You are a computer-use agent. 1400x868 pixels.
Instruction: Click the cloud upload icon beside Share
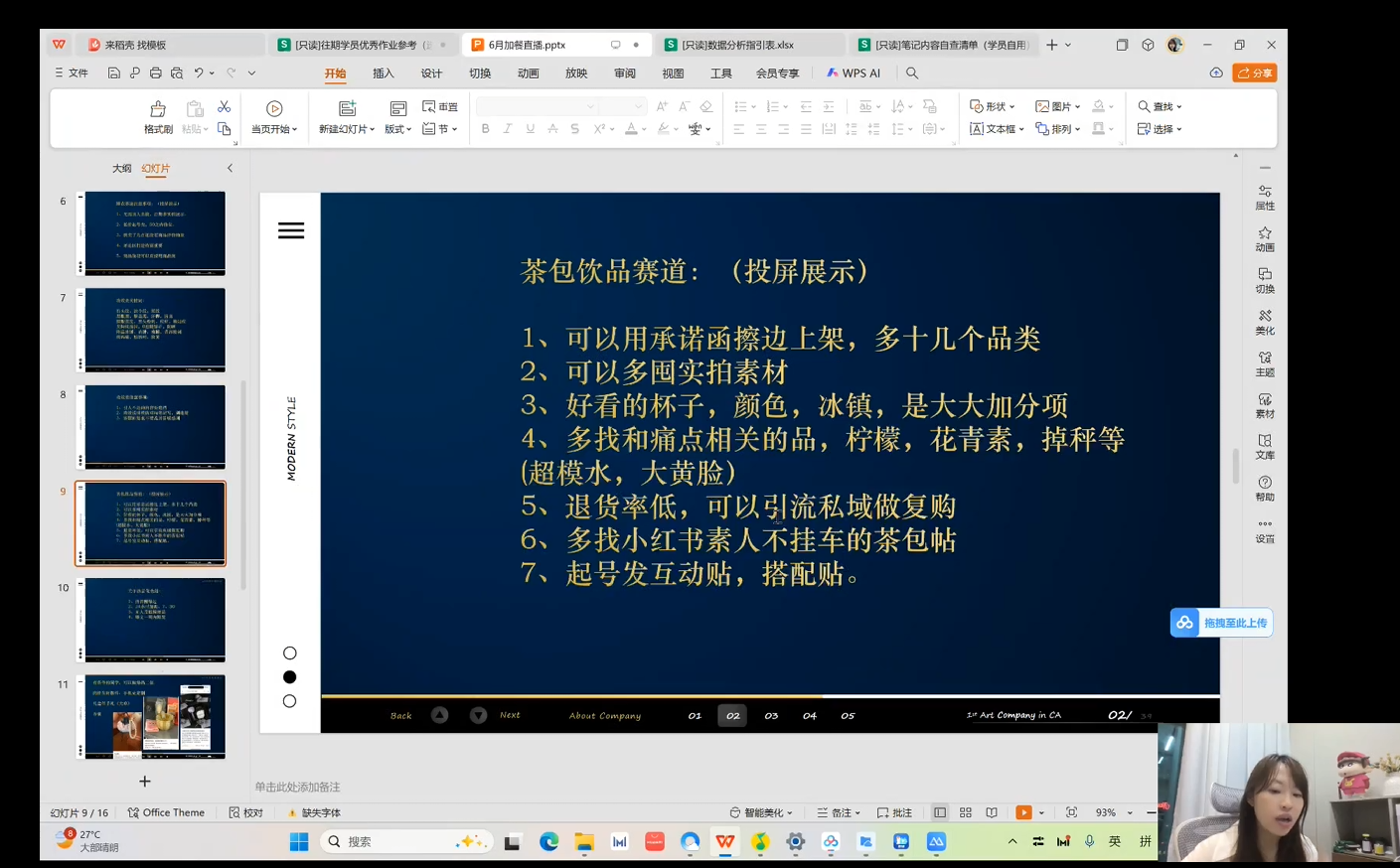coord(1216,73)
